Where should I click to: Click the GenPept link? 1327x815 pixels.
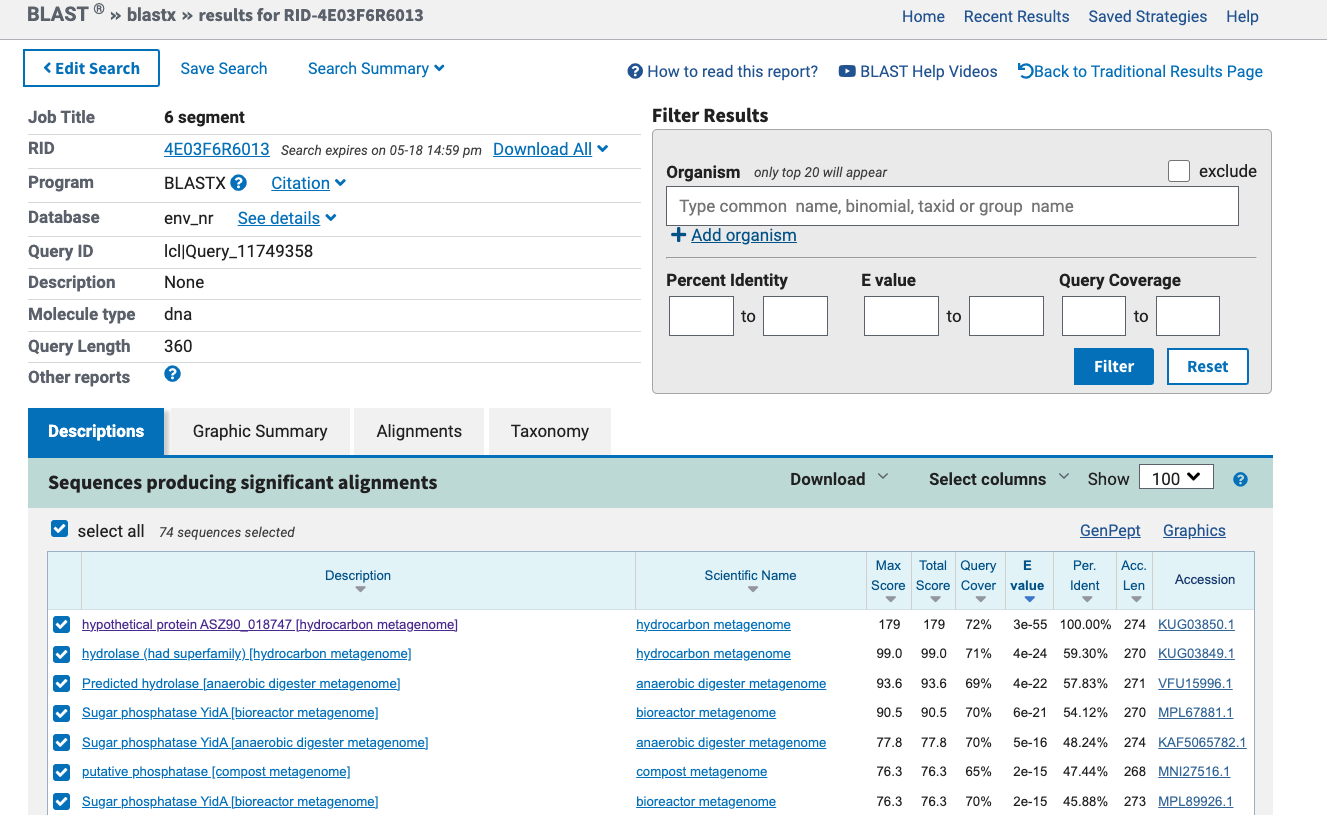1110,531
